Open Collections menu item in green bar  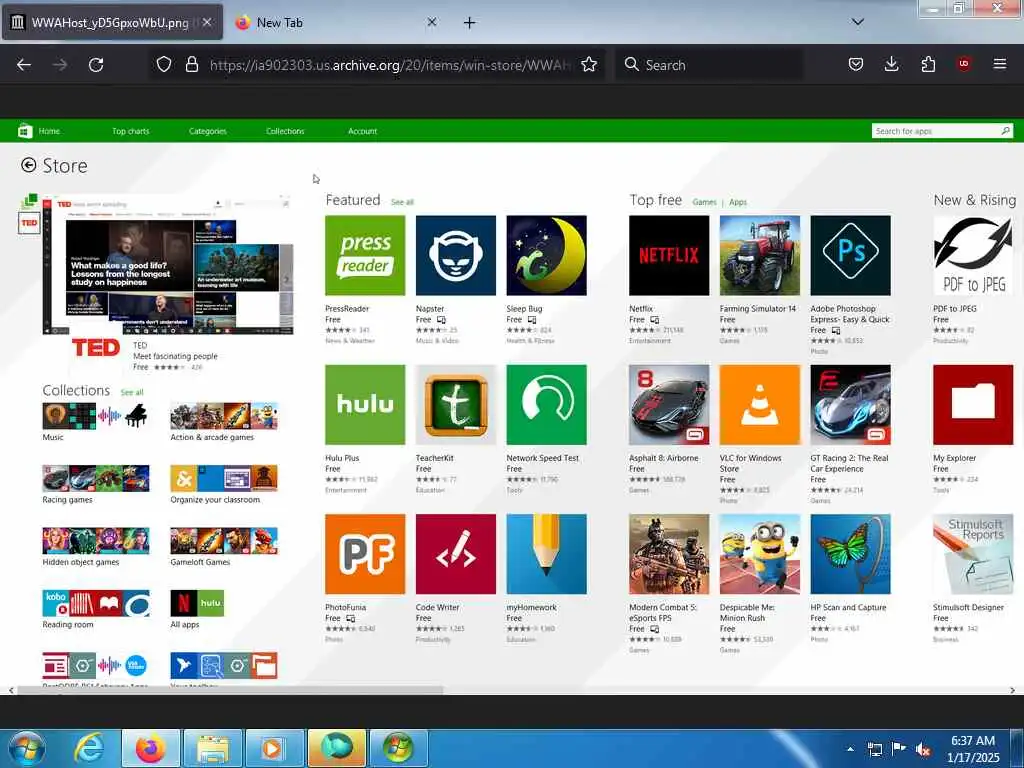tap(285, 131)
